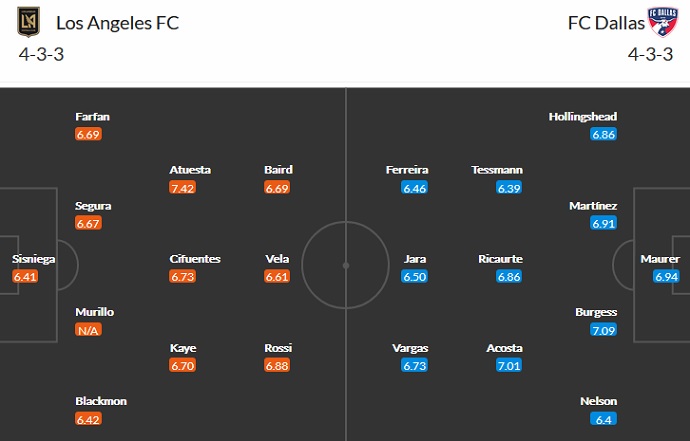Click Vela's player name
Screen dimensions: 690x441
(x=277, y=259)
